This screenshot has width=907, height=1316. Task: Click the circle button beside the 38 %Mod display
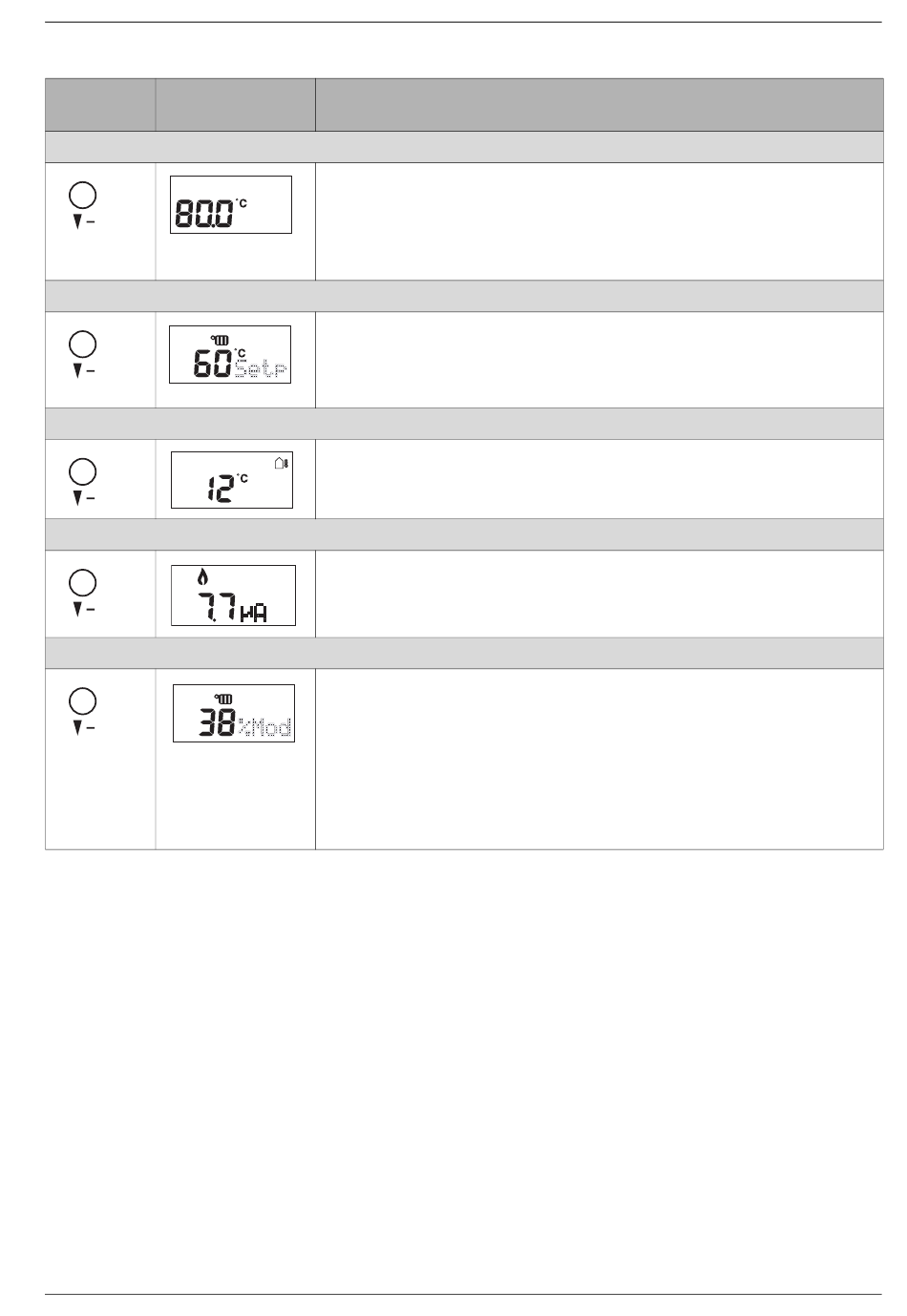[x=84, y=700]
